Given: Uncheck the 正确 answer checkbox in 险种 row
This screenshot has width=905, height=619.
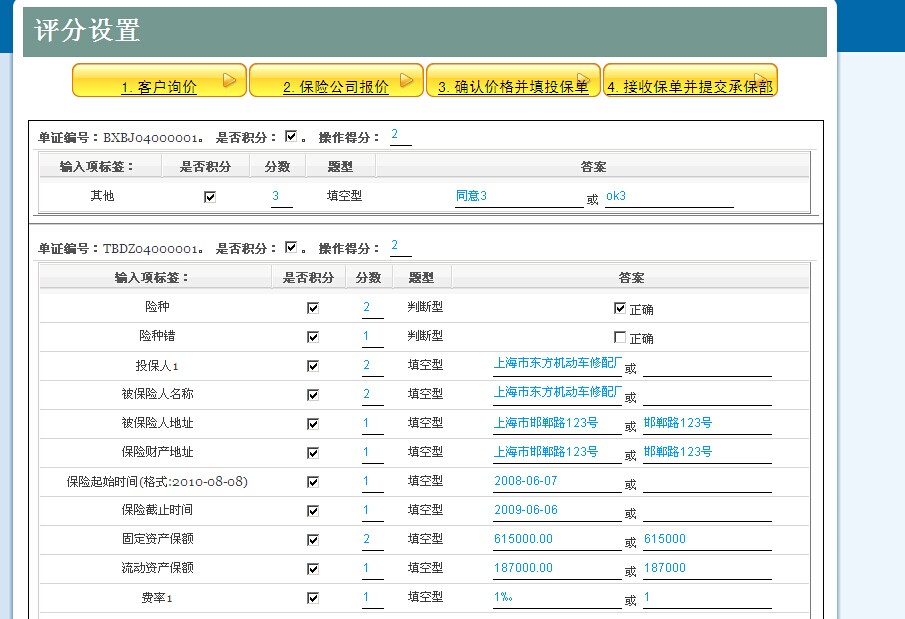Looking at the screenshot, I should pyautogui.click(x=620, y=308).
